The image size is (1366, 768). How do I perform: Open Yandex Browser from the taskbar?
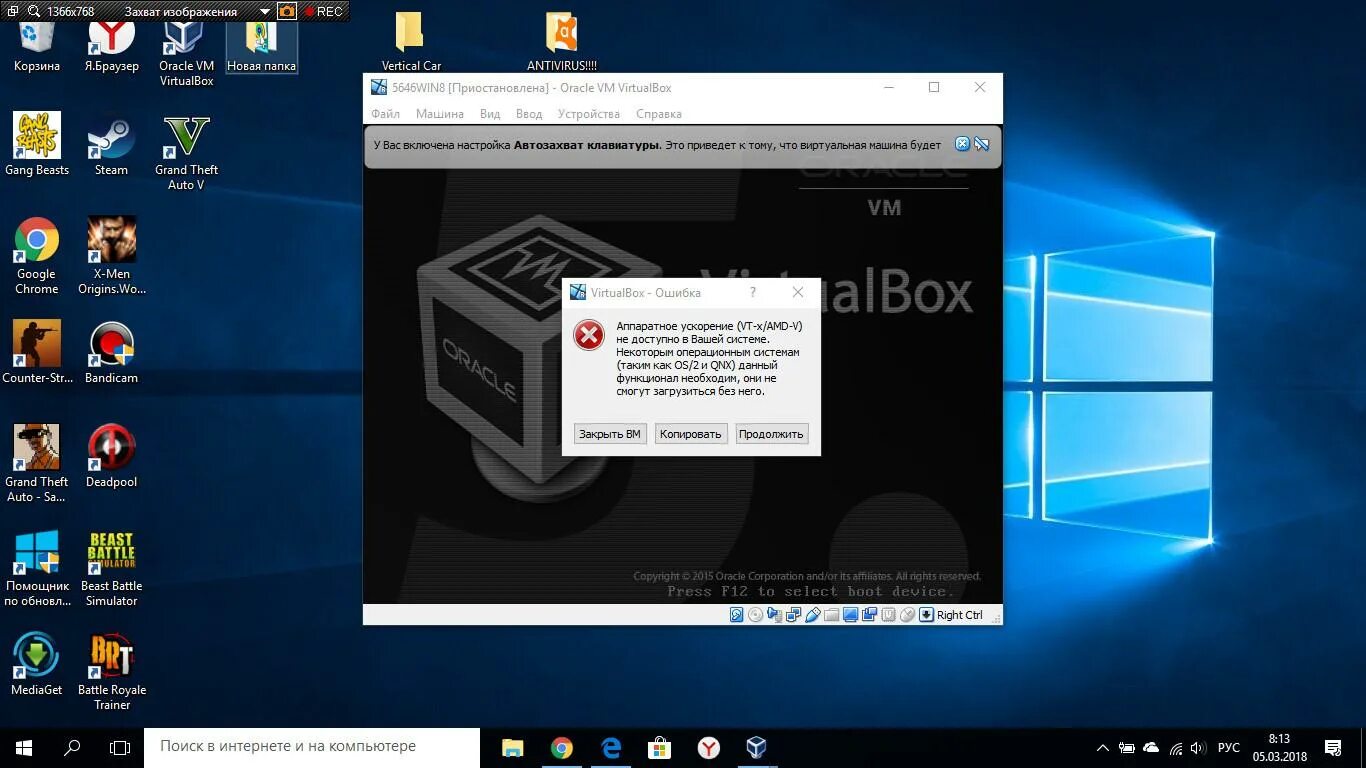709,747
